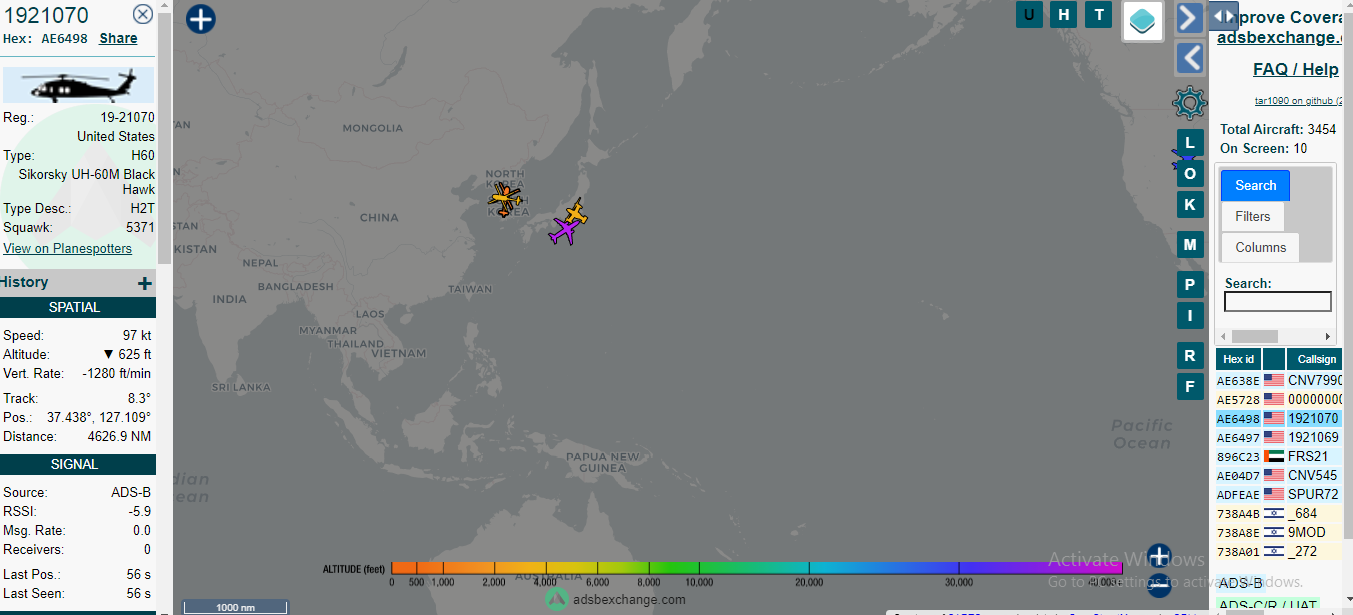The height and width of the screenshot is (615, 1353).
Task: Click the map zoom-out minus button
Action: pos(1159,587)
